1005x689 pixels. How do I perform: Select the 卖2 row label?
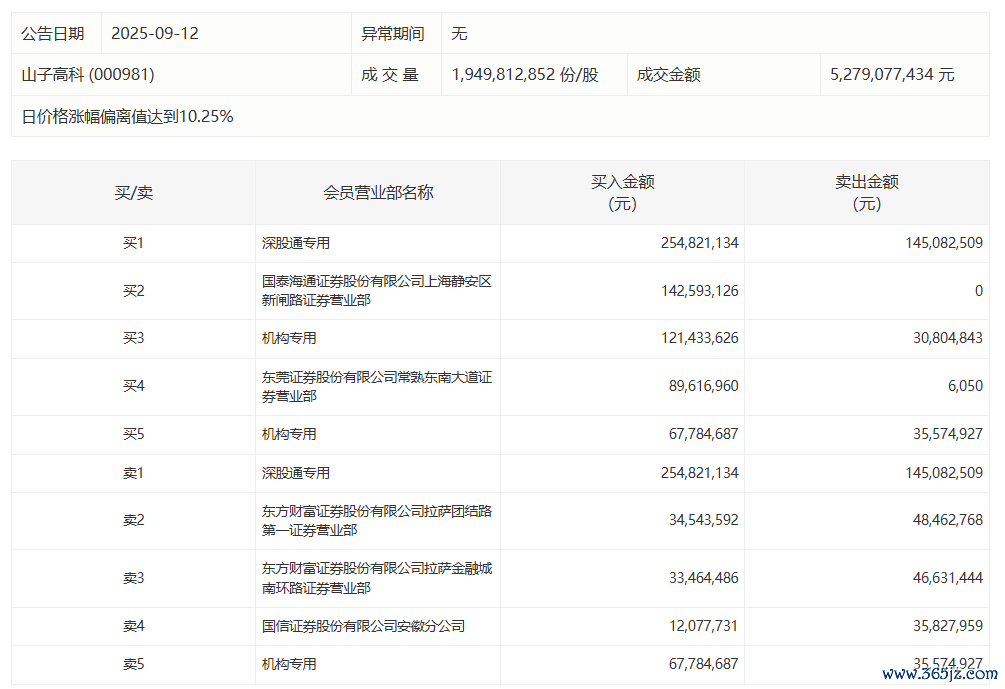click(133, 520)
